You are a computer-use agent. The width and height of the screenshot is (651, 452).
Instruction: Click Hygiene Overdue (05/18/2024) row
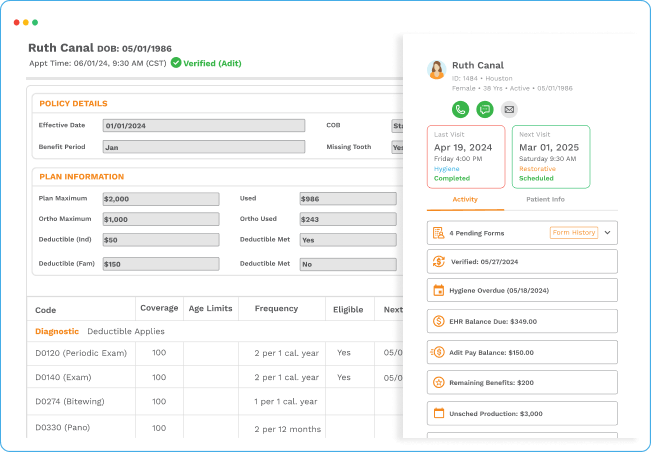(x=522, y=290)
